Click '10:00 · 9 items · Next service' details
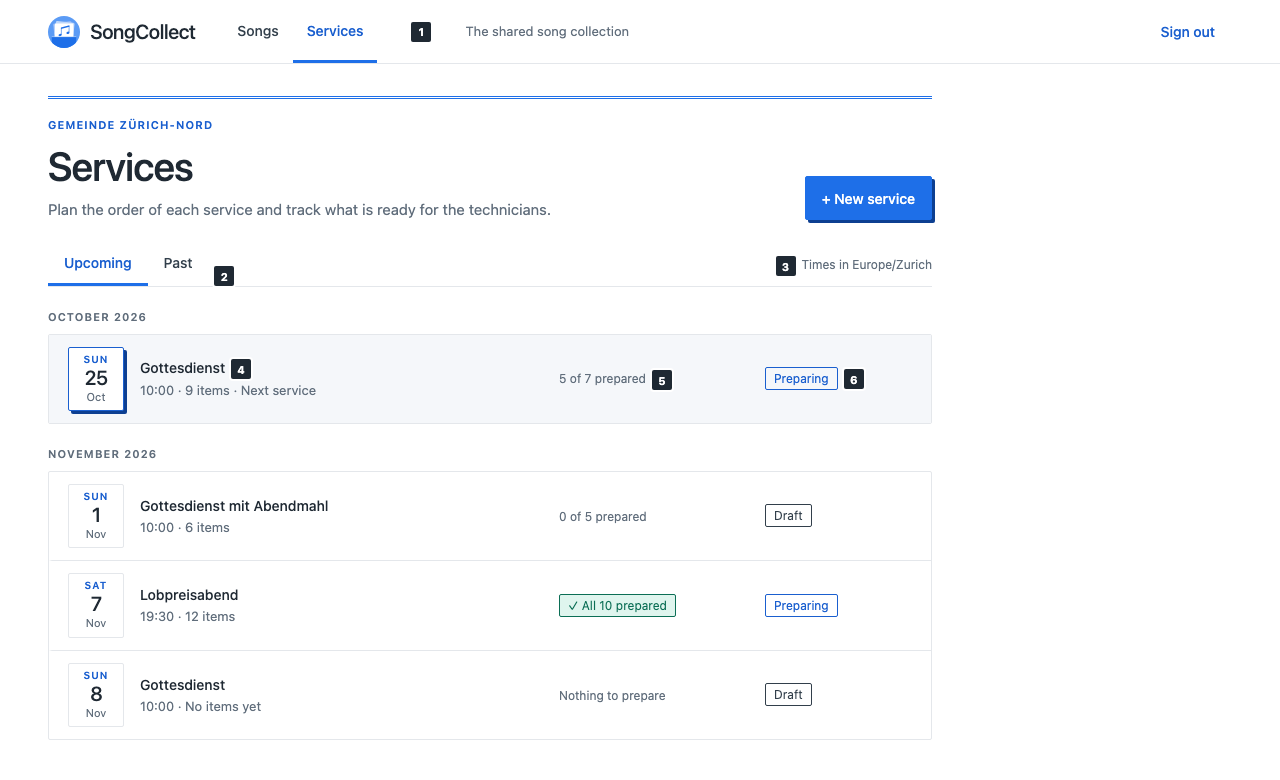The width and height of the screenshot is (1280, 780). tap(228, 391)
